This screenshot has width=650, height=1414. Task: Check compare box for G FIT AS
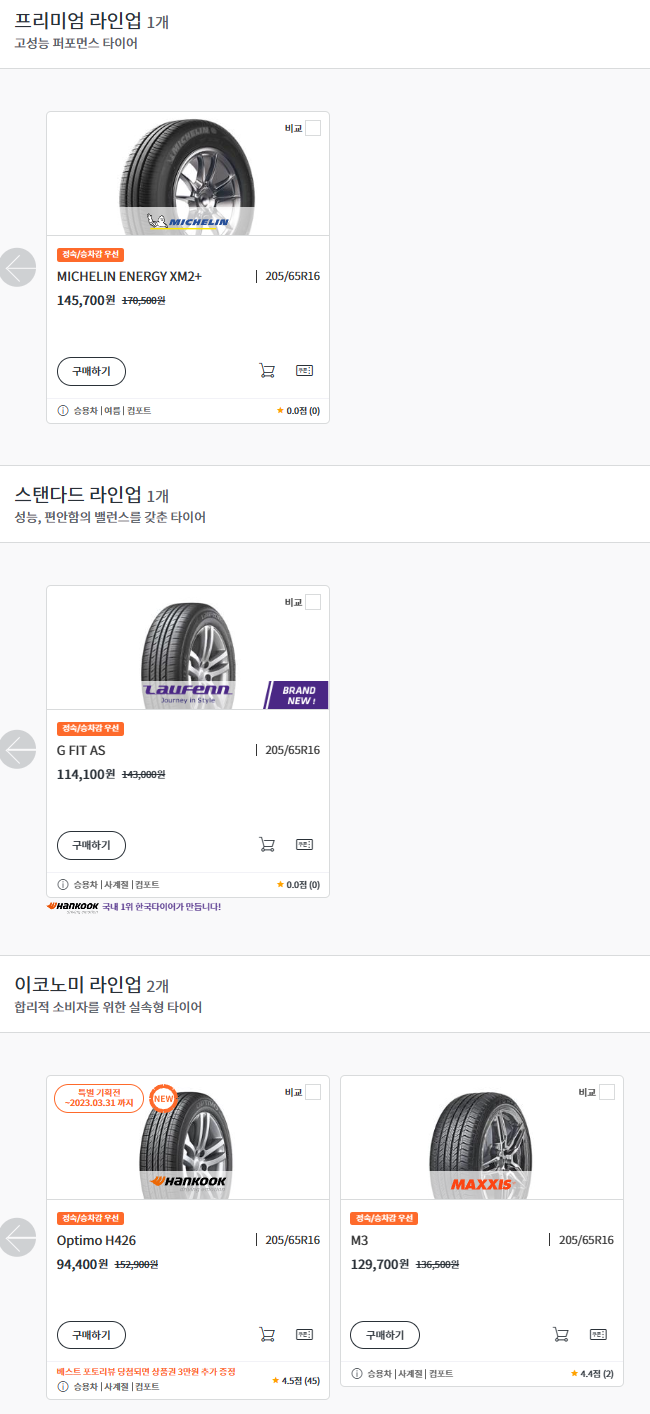click(x=313, y=602)
